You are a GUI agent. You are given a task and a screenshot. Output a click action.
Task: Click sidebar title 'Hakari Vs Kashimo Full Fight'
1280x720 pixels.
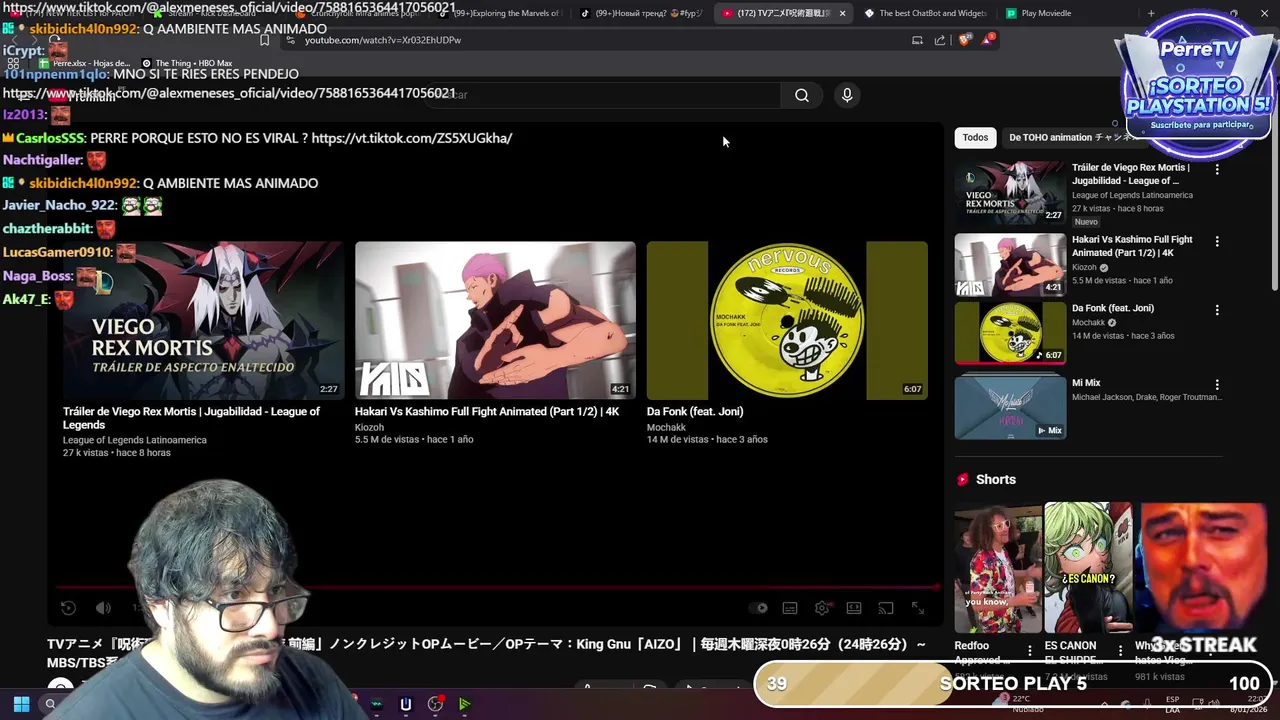coord(1132,246)
